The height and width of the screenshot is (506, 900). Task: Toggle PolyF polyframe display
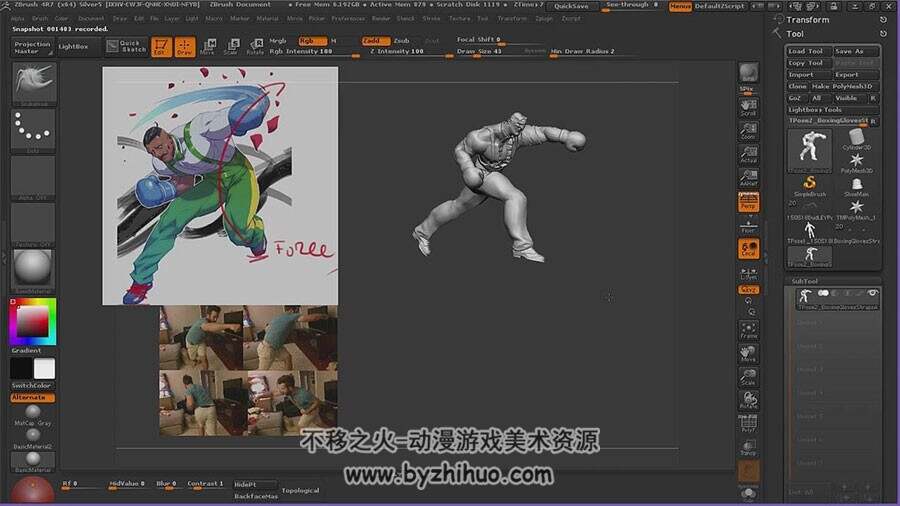coord(748,423)
